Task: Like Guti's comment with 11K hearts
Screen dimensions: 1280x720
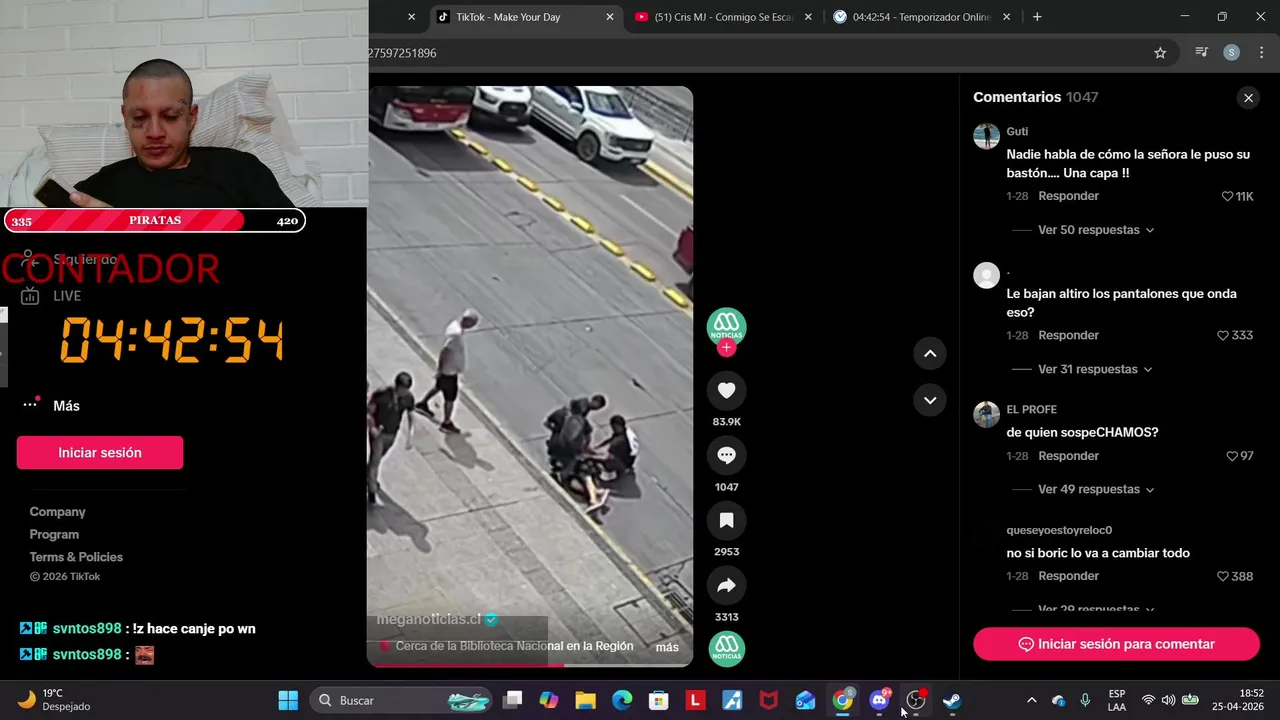Action: point(1228,196)
